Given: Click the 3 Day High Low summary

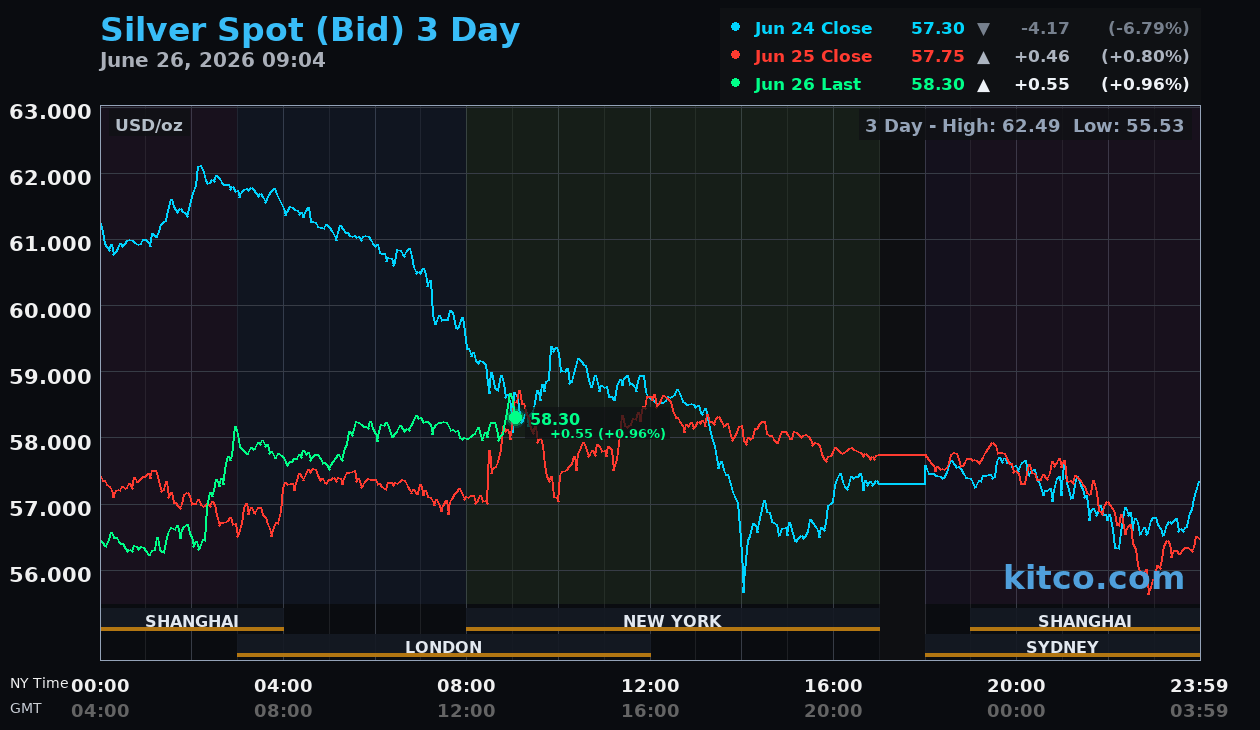Looking at the screenshot, I should pyautogui.click(x=1025, y=126).
